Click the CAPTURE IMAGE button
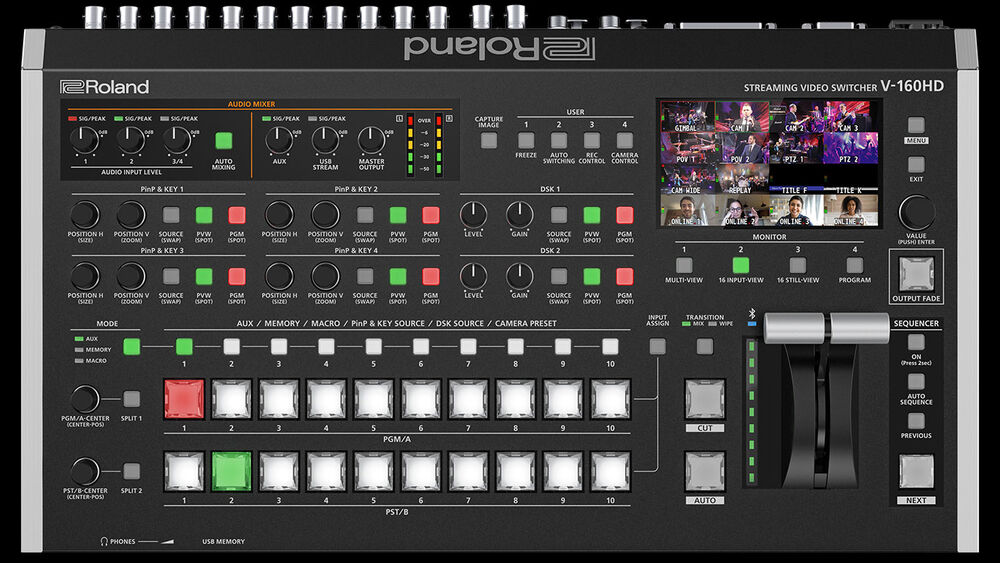1000x563 pixels. tap(489, 140)
